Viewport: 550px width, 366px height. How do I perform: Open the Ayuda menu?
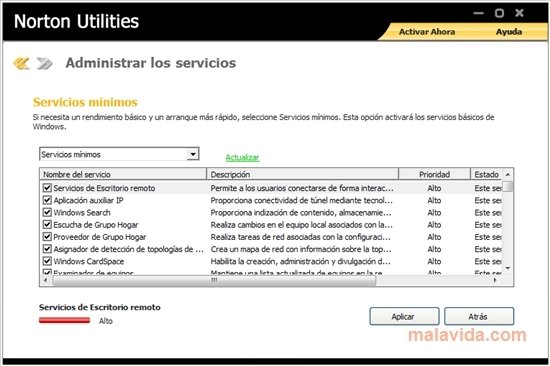[x=509, y=32]
